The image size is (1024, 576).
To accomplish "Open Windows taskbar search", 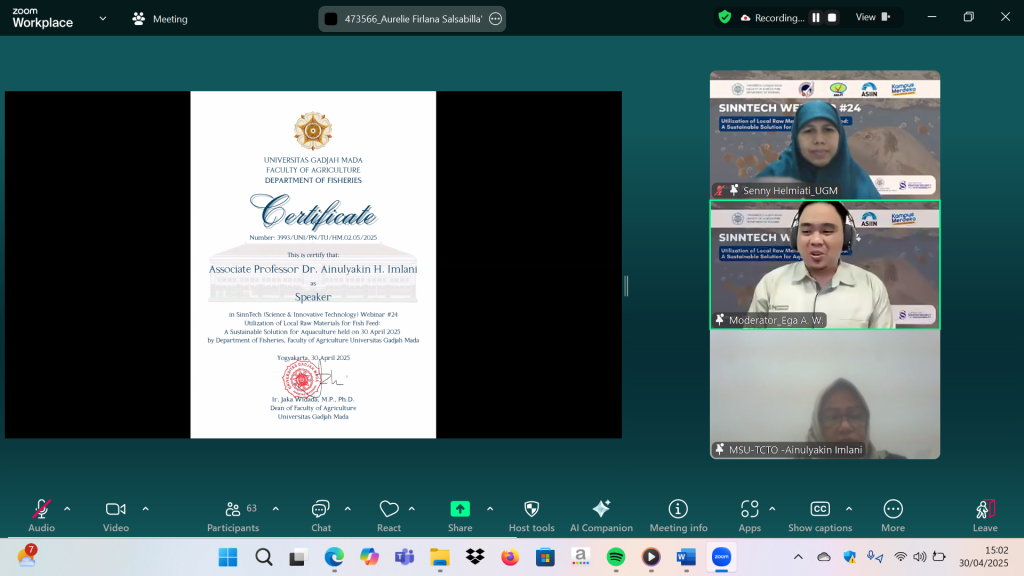I will pos(264,557).
